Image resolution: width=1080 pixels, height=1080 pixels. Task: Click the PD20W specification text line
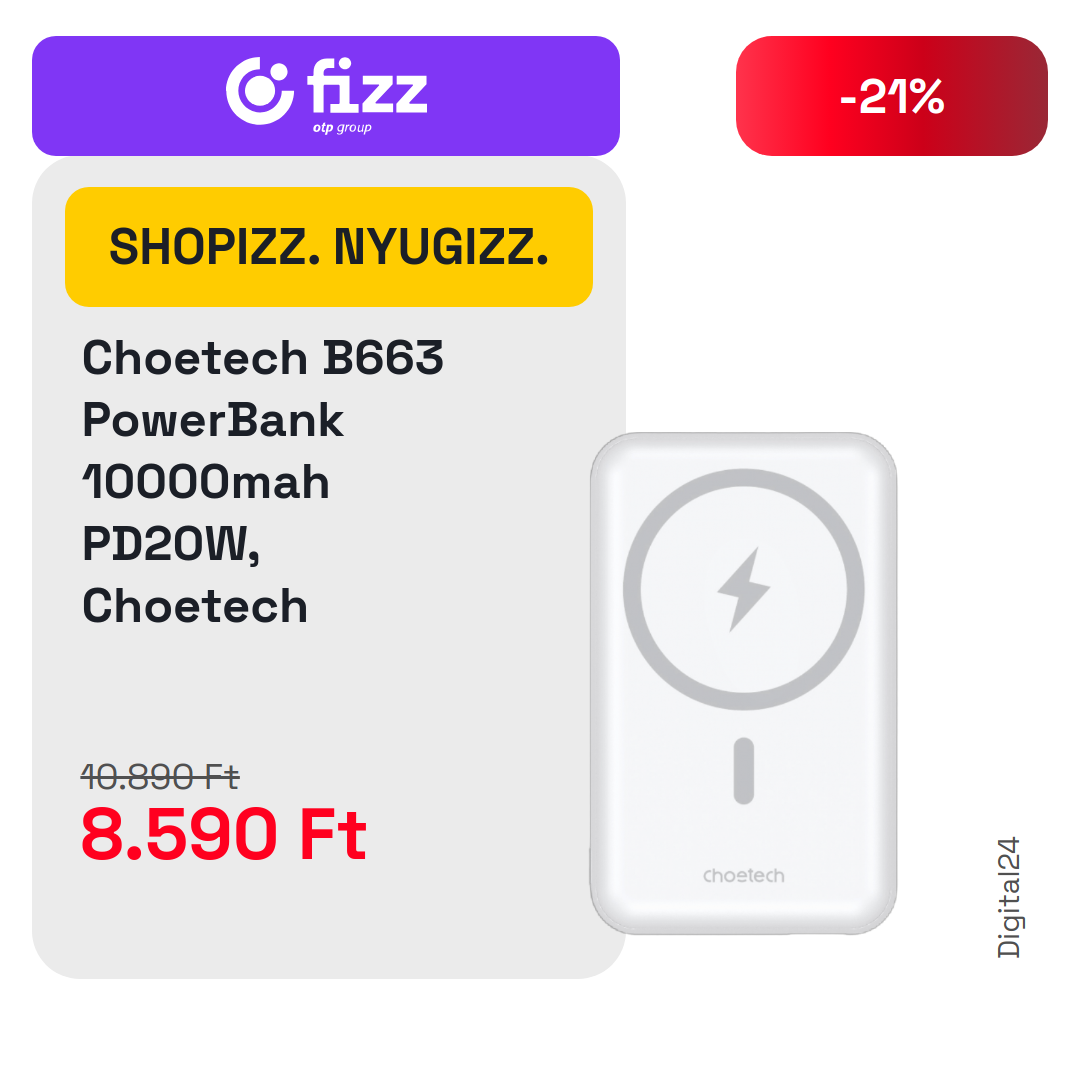point(171,545)
